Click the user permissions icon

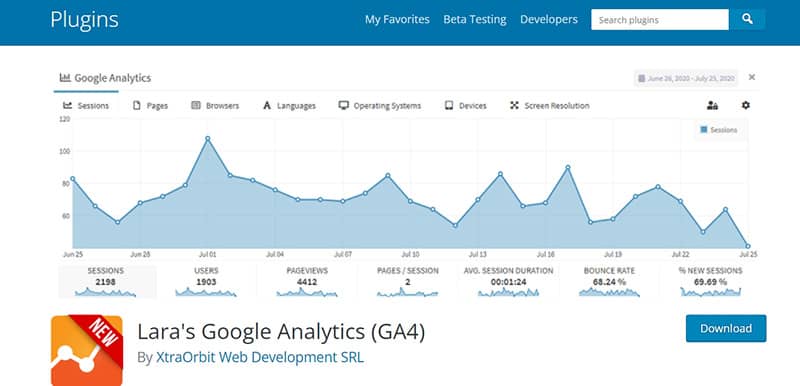712,106
